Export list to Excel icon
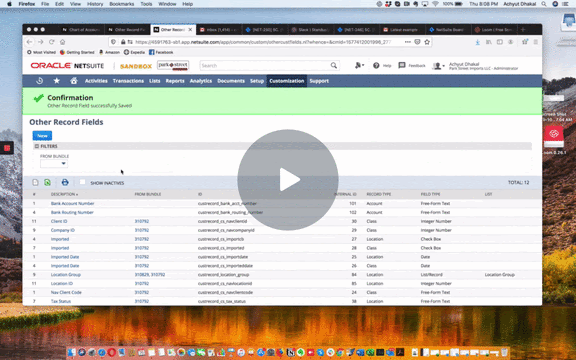The width and height of the screenshot is (576, 360). (x=47, y=182)
